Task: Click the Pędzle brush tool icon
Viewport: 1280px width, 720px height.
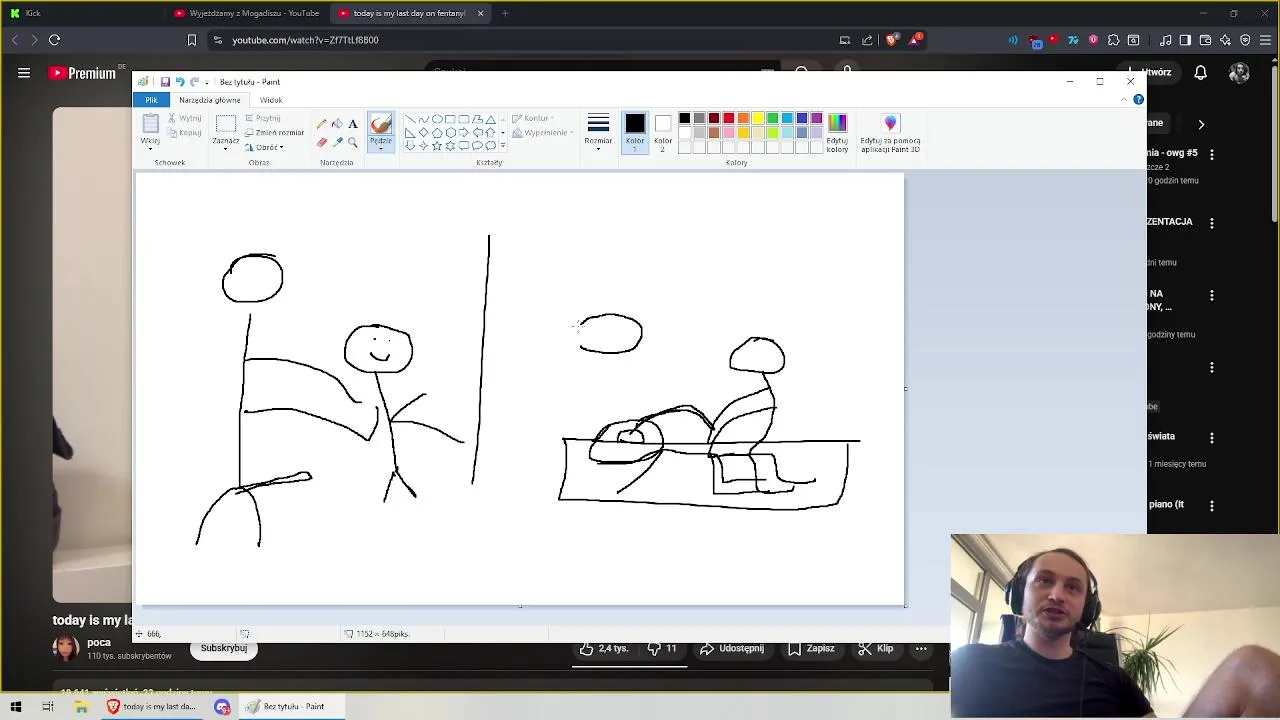Action: [x=381, y=124]
